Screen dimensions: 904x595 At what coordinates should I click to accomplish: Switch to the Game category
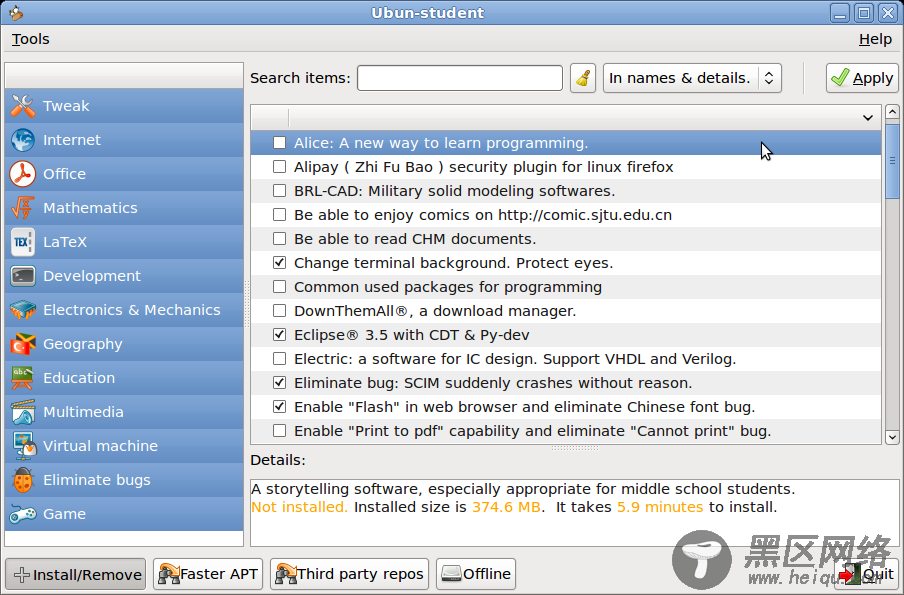click(124, 514)
